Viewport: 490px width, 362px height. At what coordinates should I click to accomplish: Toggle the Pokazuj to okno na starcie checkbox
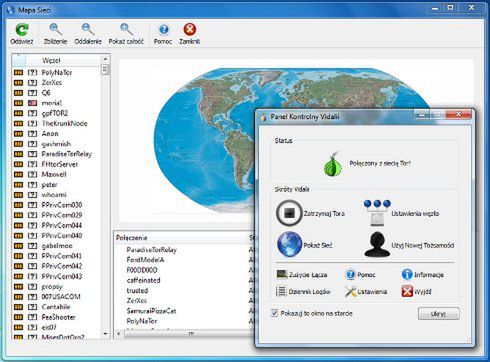pos(274,313)
